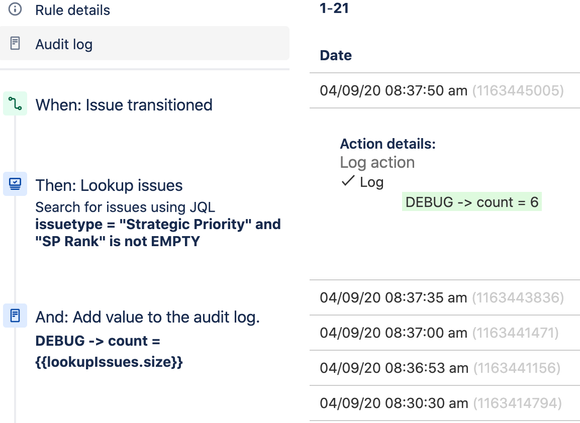Open the When: Issue transitioned component

(124, 105)
